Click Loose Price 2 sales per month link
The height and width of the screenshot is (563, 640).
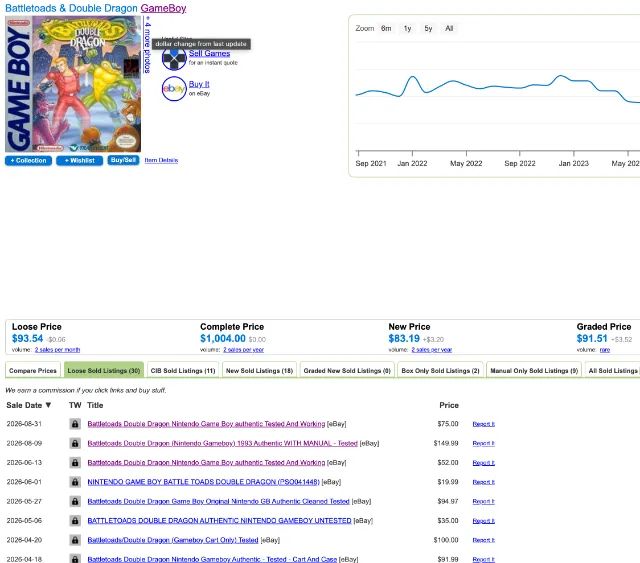[57, 349]
